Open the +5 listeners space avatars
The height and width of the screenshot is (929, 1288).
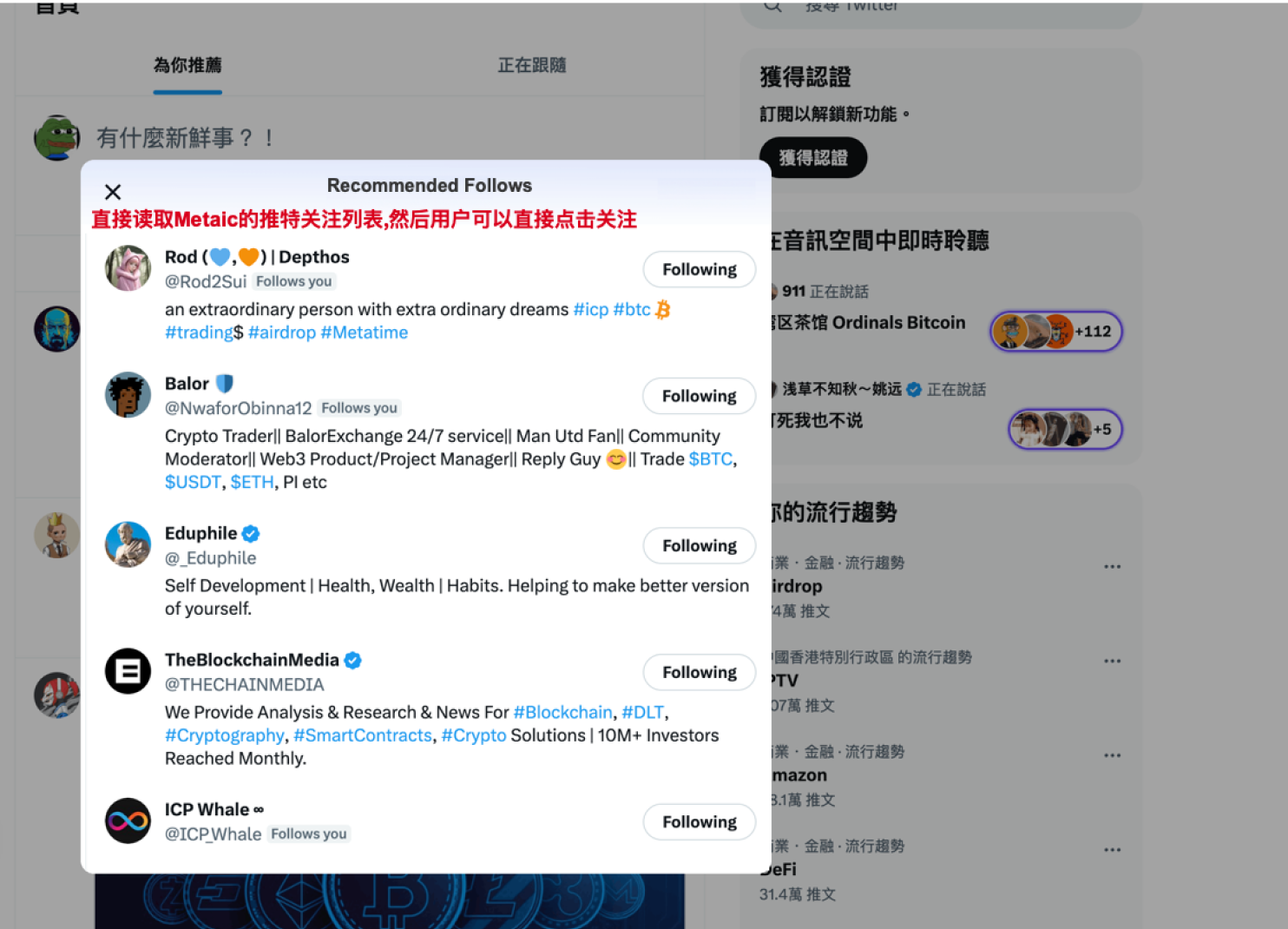[x=1065, y=429]
